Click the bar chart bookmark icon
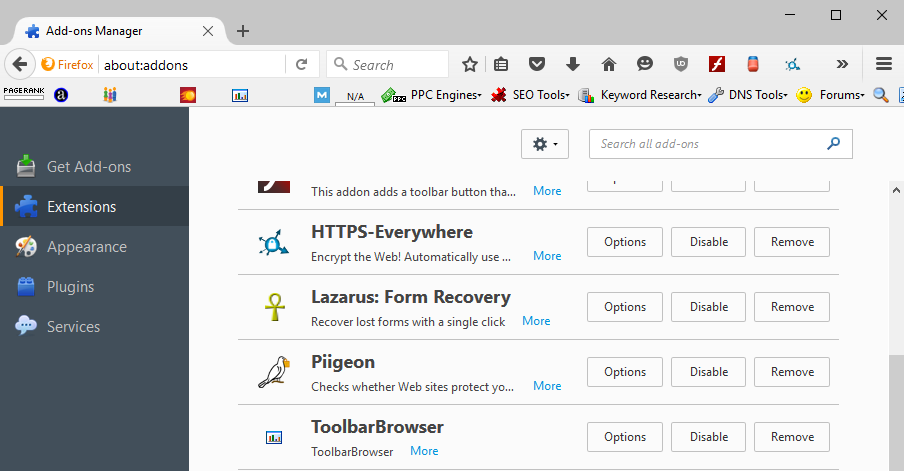Screen dimensions: 904x471 tap(240, 96)
